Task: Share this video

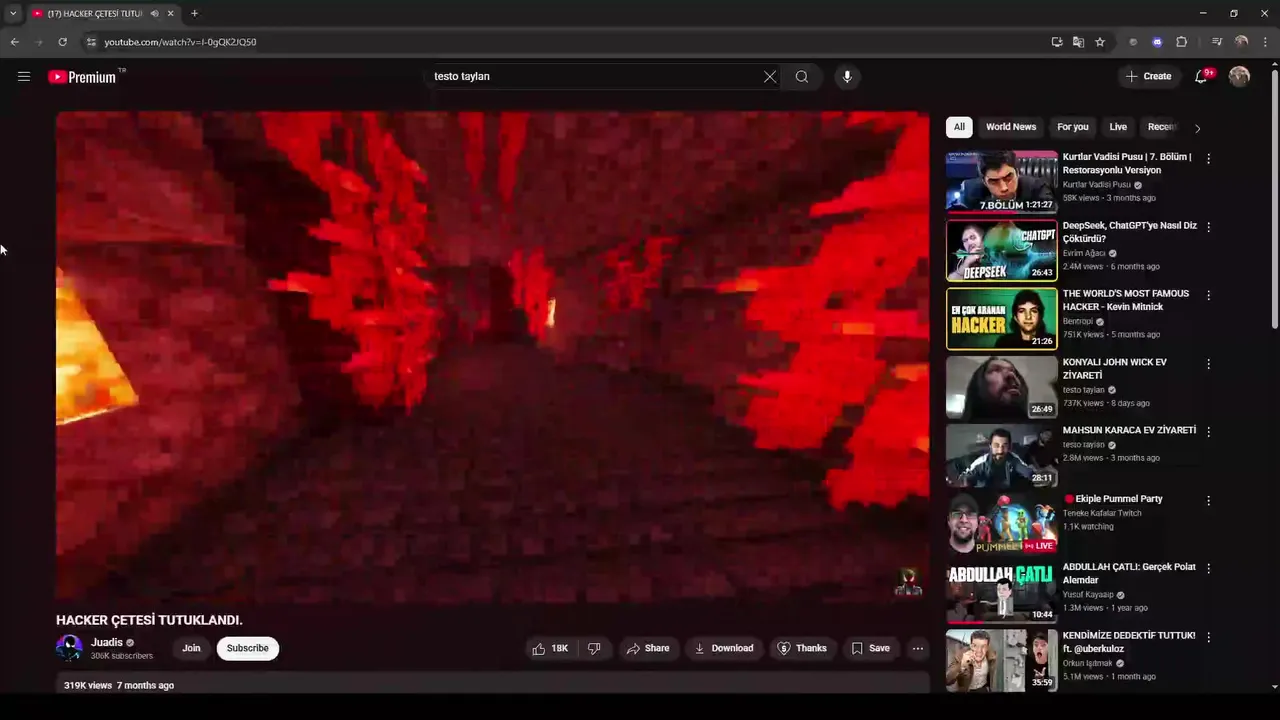Action: coord(648,648)
